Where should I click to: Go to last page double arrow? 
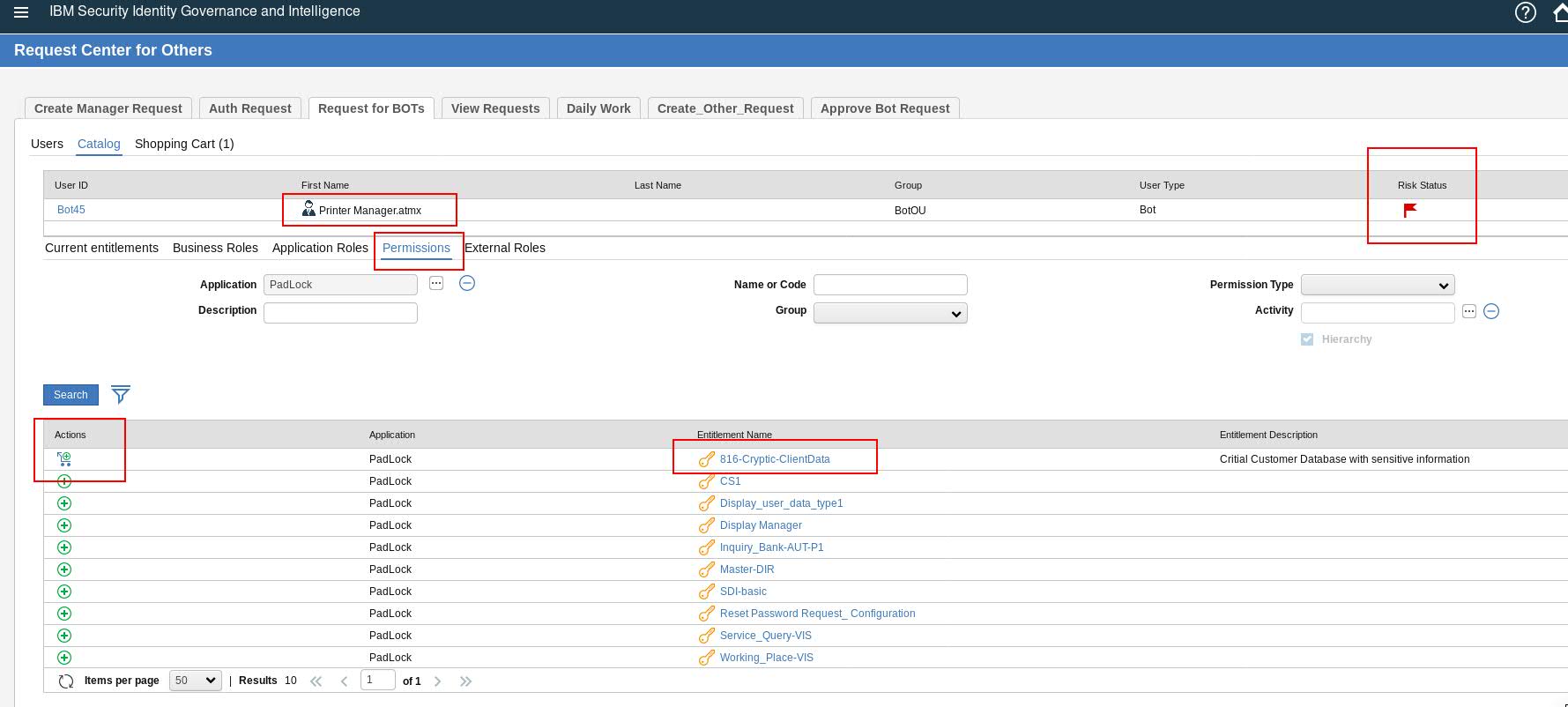pos(466,681)
